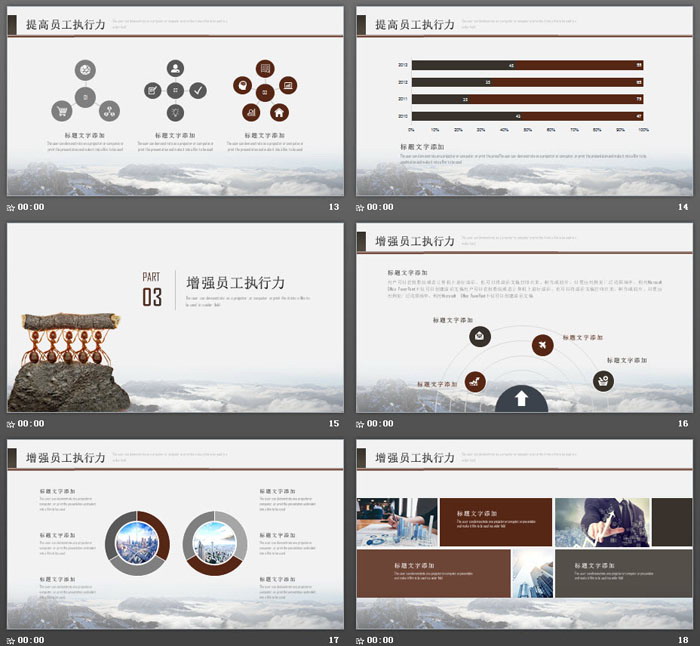Click the shopping cart icon on slide 13
The image size is (700, 646).
point(62,111)
